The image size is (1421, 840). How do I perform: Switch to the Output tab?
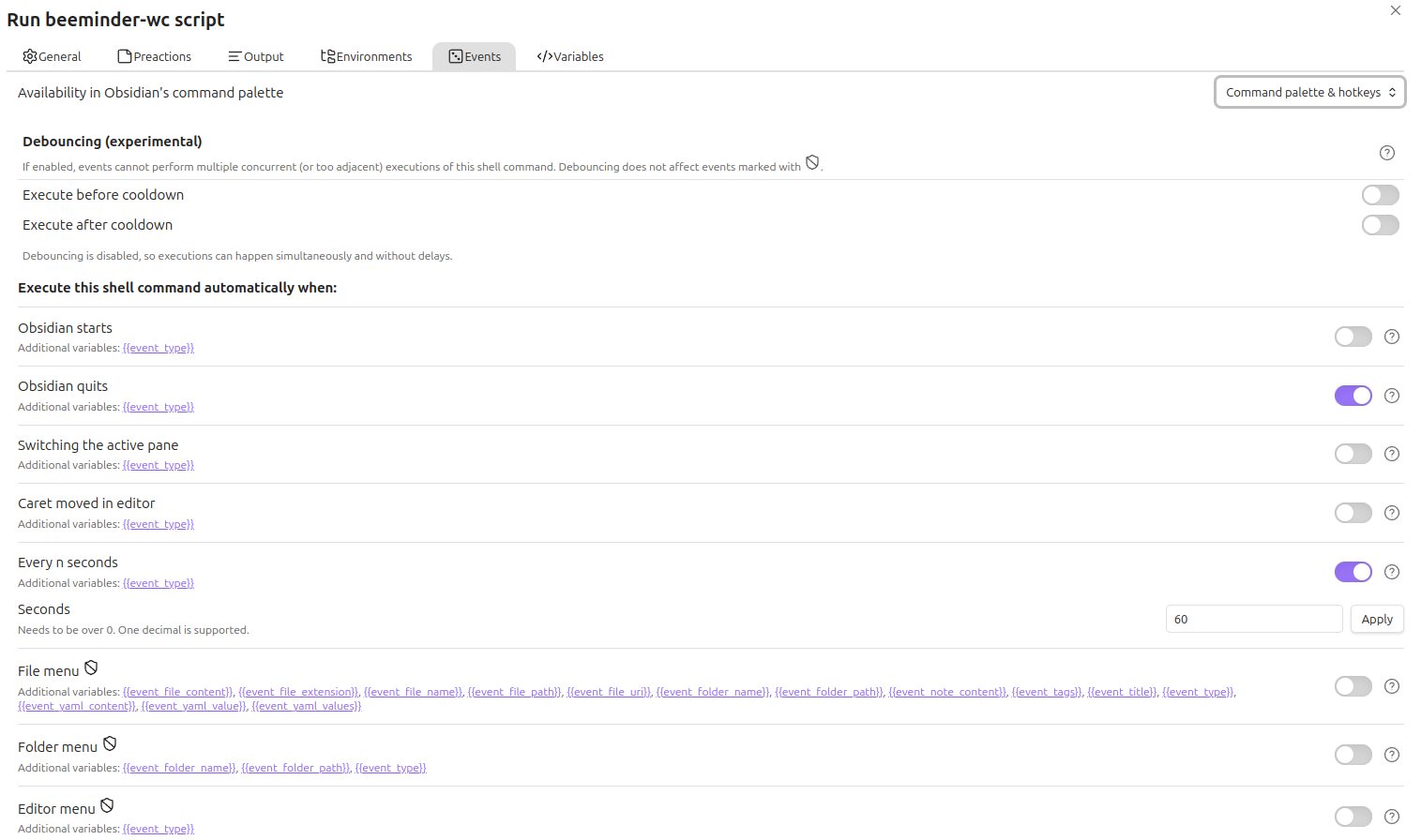(x=255, y=56)
